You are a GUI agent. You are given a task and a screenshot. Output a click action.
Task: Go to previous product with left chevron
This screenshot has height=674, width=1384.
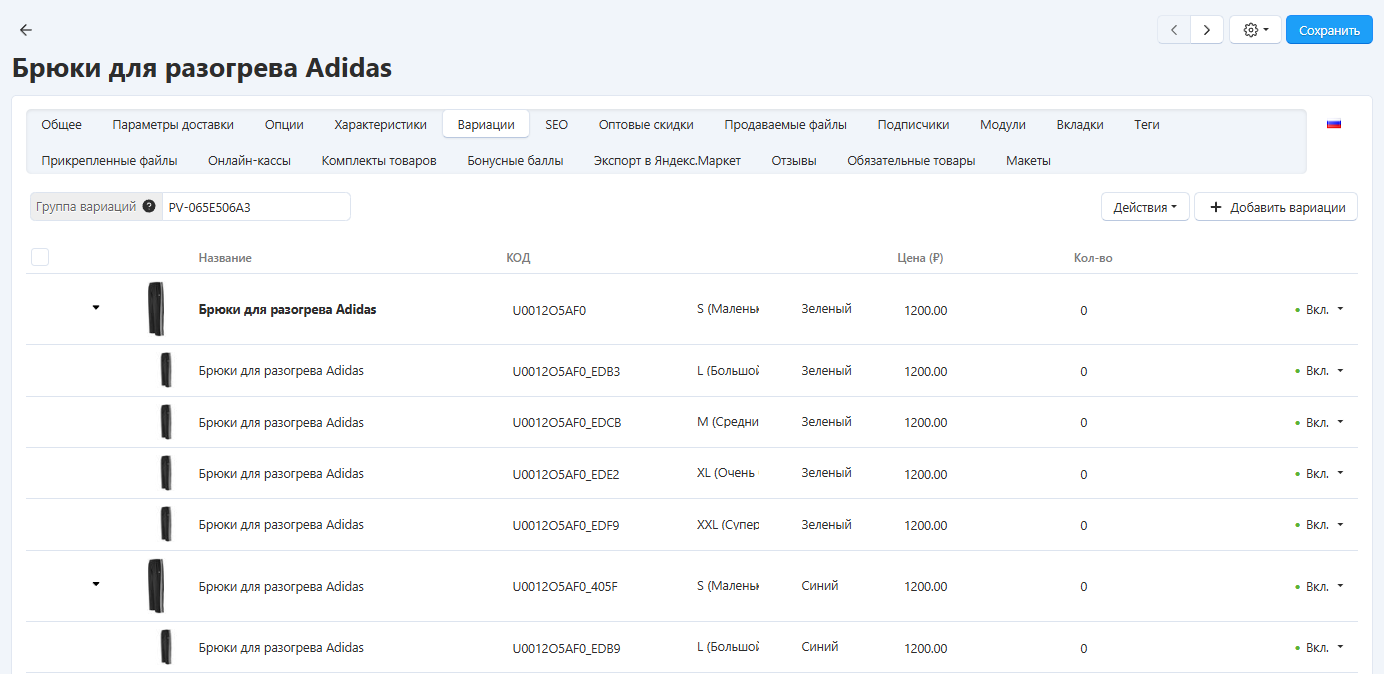coord(1174,30)
